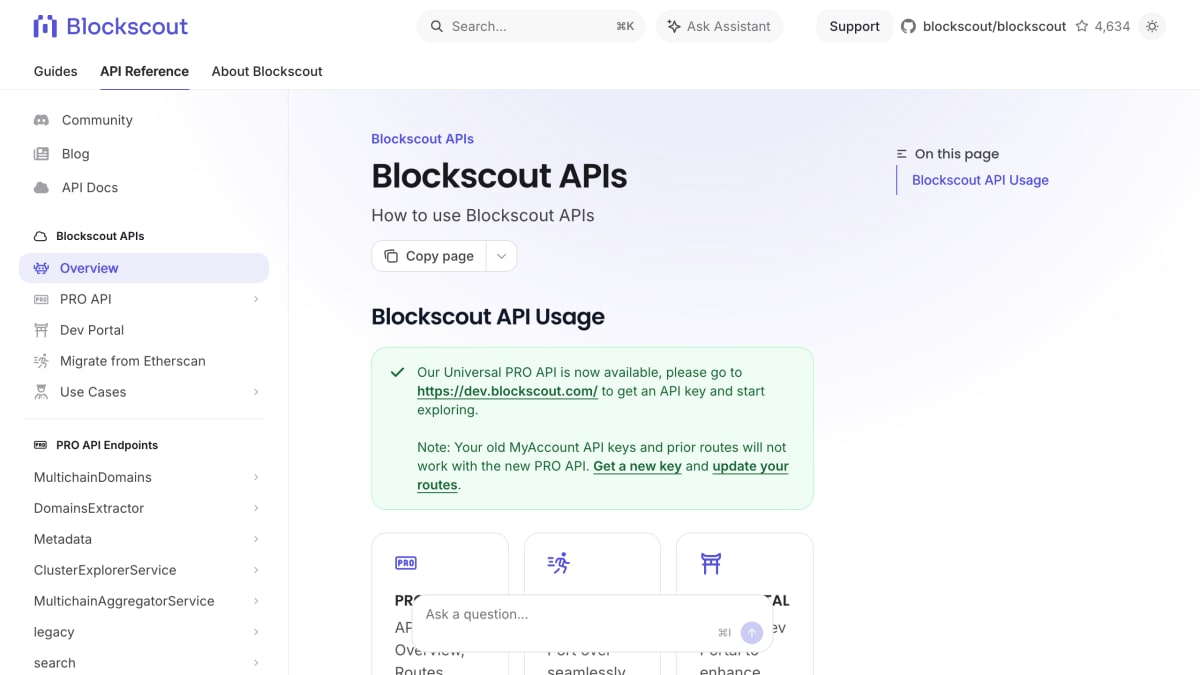Open the Copy page dropdown arrow

[x=501, y=256]
